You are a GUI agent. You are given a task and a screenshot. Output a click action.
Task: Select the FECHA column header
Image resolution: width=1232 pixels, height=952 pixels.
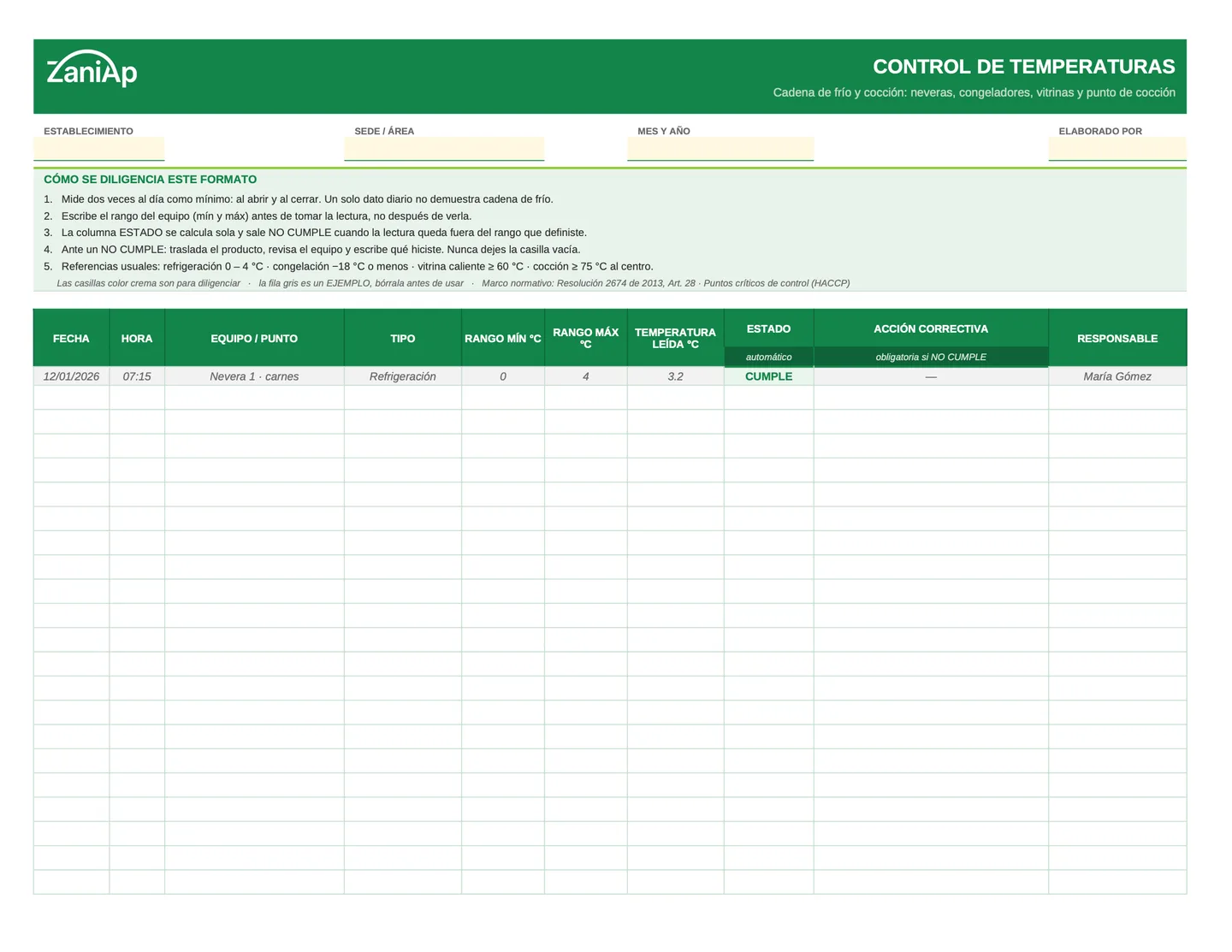pos(71,338)
